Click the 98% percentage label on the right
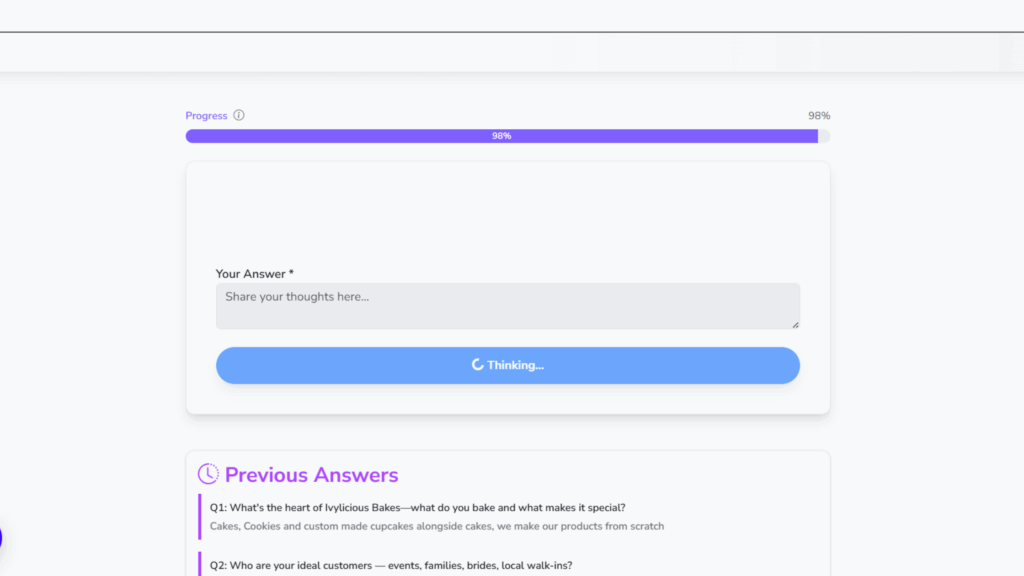This screenshot has height=576, width=1024. (x=818, y=115)
